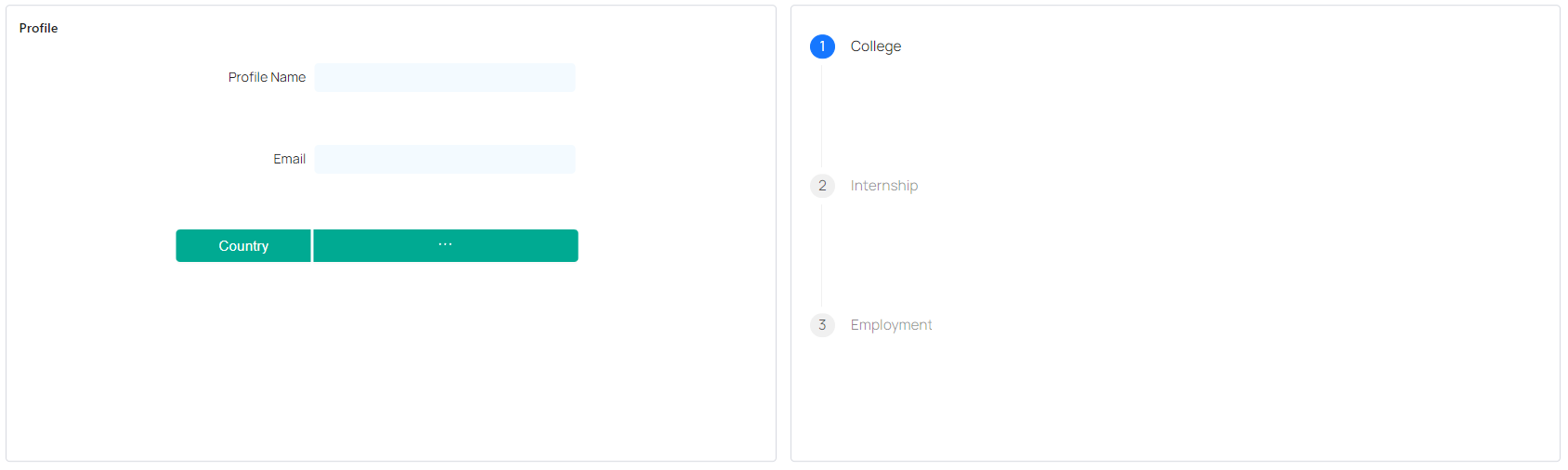Jump to the Employment step
The height and width of the screenshot is (470, 1568).
pos(891,325)
